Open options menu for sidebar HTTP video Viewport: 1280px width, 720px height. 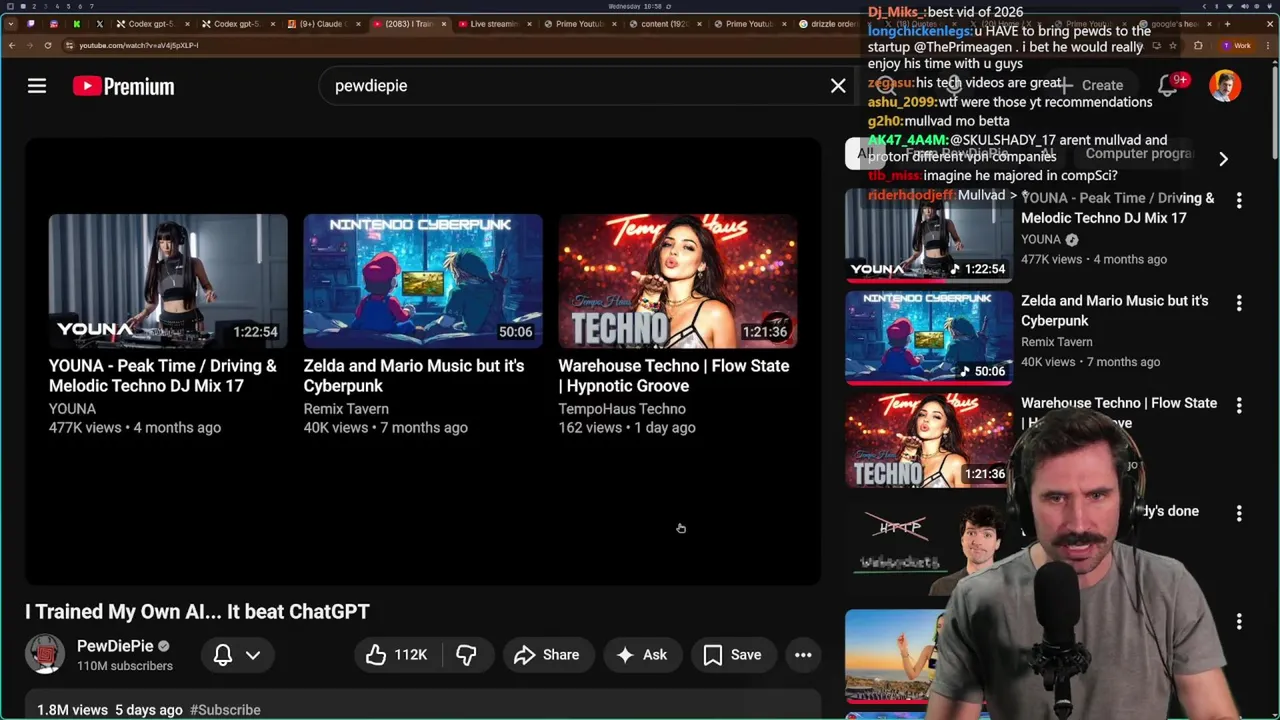pos(1239,513)
